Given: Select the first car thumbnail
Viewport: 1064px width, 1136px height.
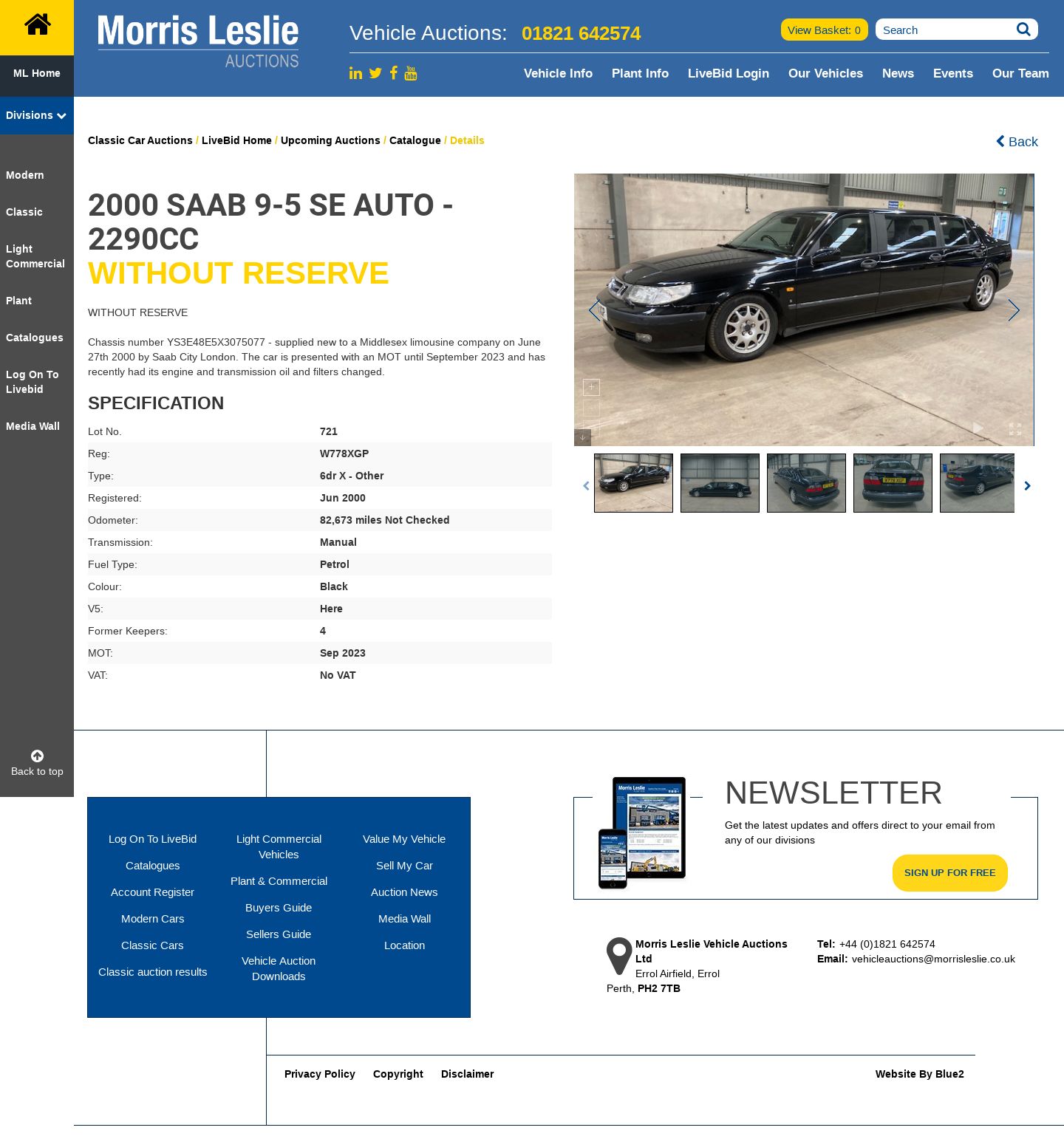Looking at the screenshot, I should tap(633, 483).
